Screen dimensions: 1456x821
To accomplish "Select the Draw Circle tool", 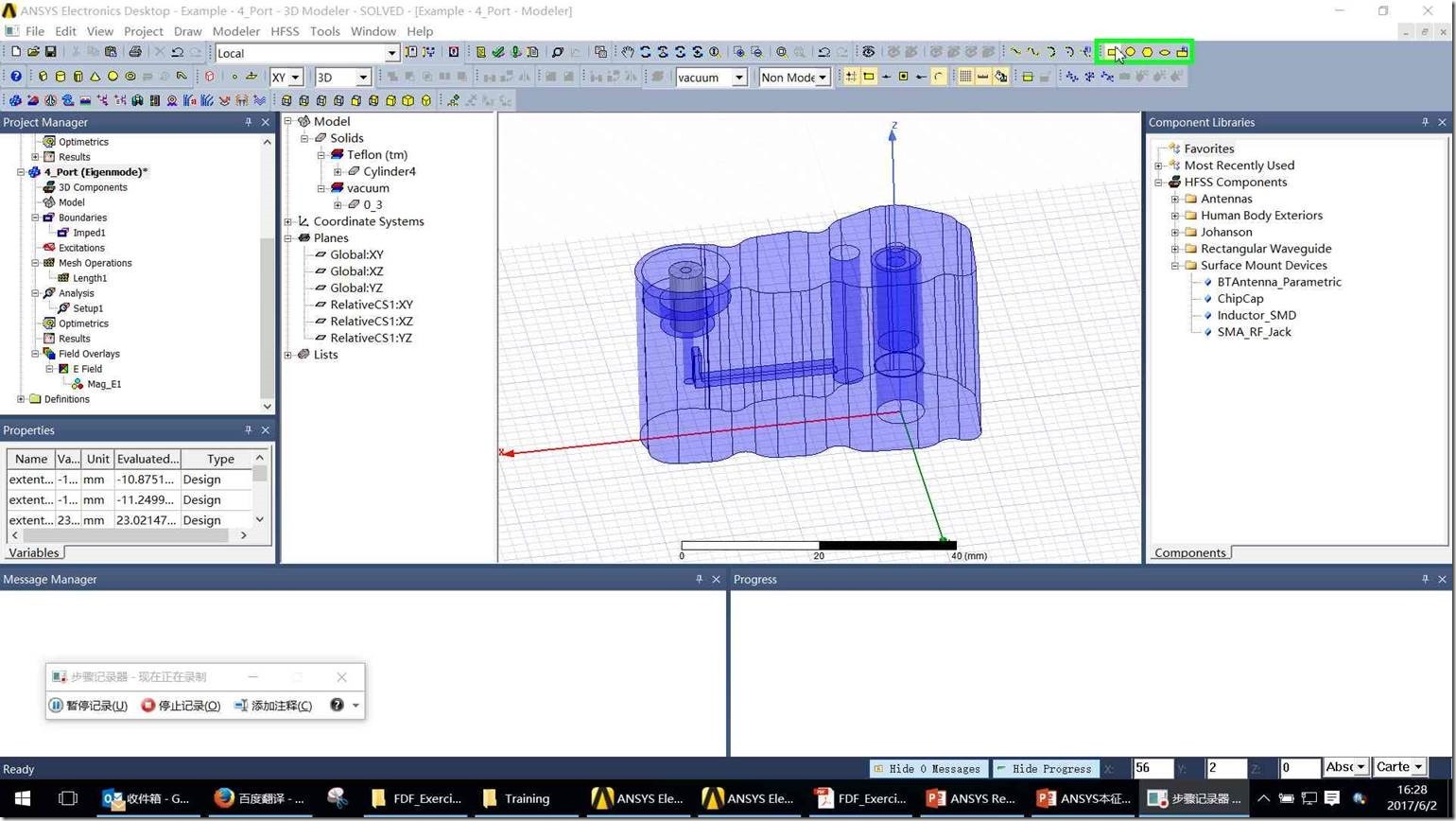I will pyautogui.click(x=1130, y=53).
